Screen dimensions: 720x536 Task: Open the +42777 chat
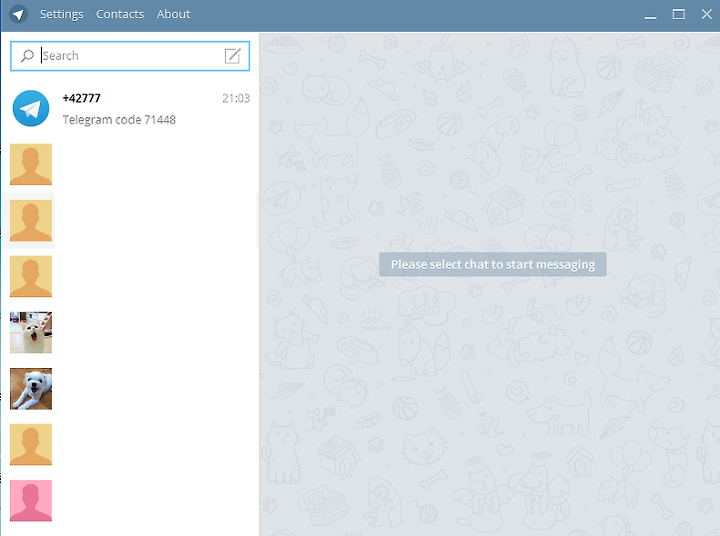click(130, 108)
